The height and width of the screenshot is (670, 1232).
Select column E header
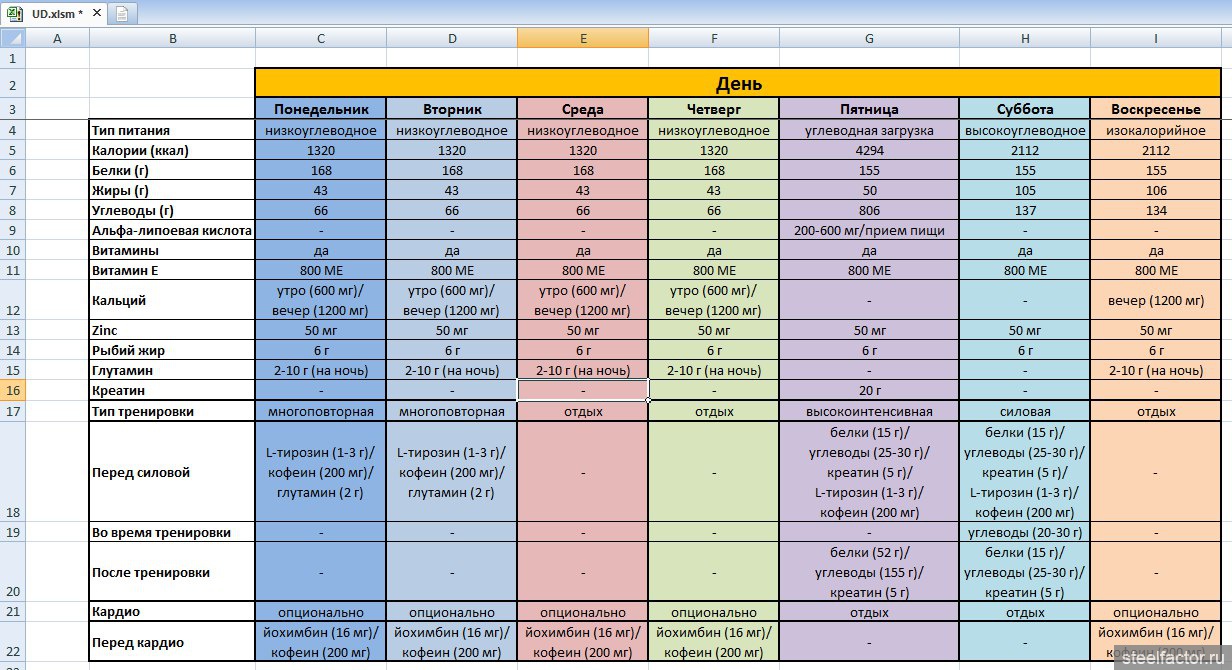click(x=583, y=38)
